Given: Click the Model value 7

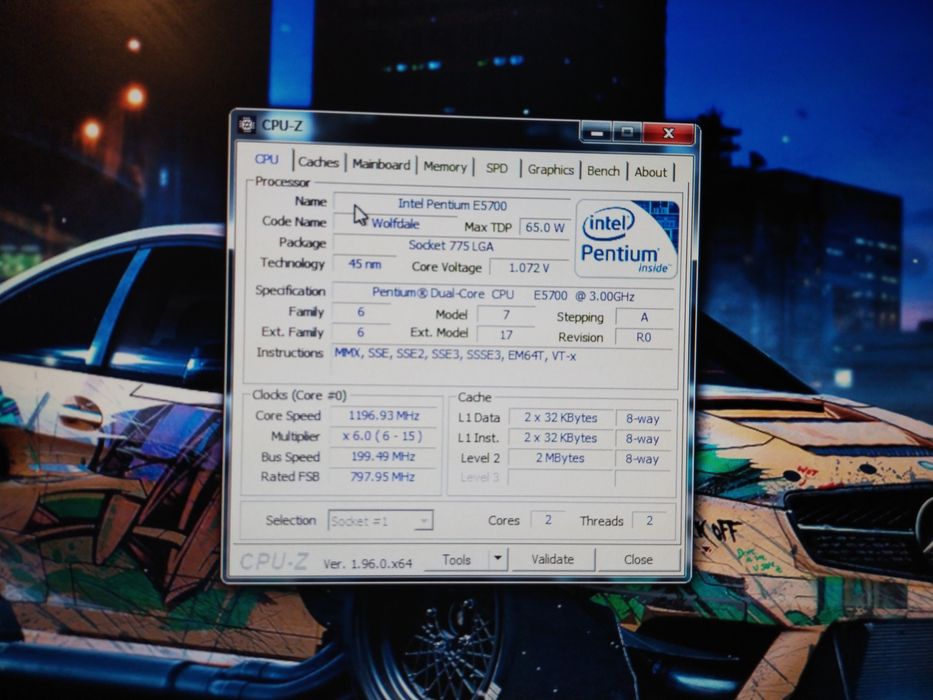Looking at the screenshot, I should (x=506, y=314).
